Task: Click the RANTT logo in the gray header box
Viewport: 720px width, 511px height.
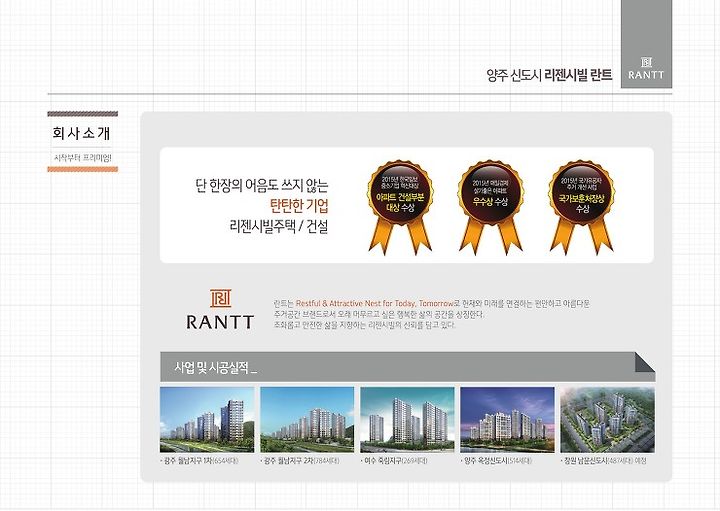Action: tap(646, 68)
